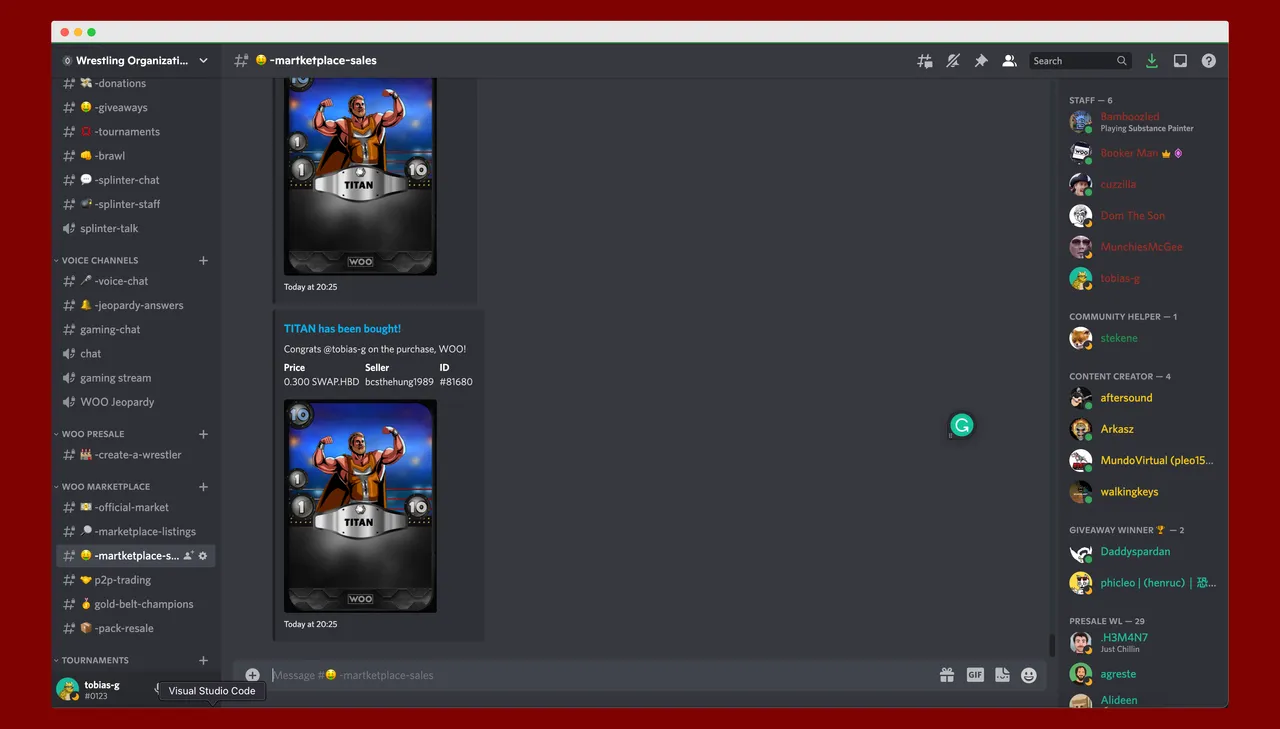Collapse the WOO MARKETPLACE category
Image resolution: width=1280 pixels, height=729 pixels.
click(102, 487)
